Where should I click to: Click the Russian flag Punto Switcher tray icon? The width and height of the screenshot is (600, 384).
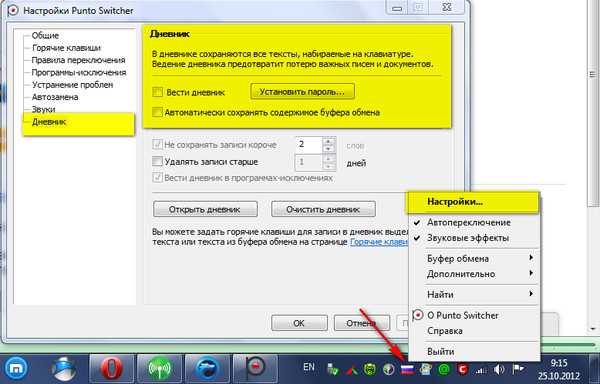pyautogui.click(x=407, y=369)
